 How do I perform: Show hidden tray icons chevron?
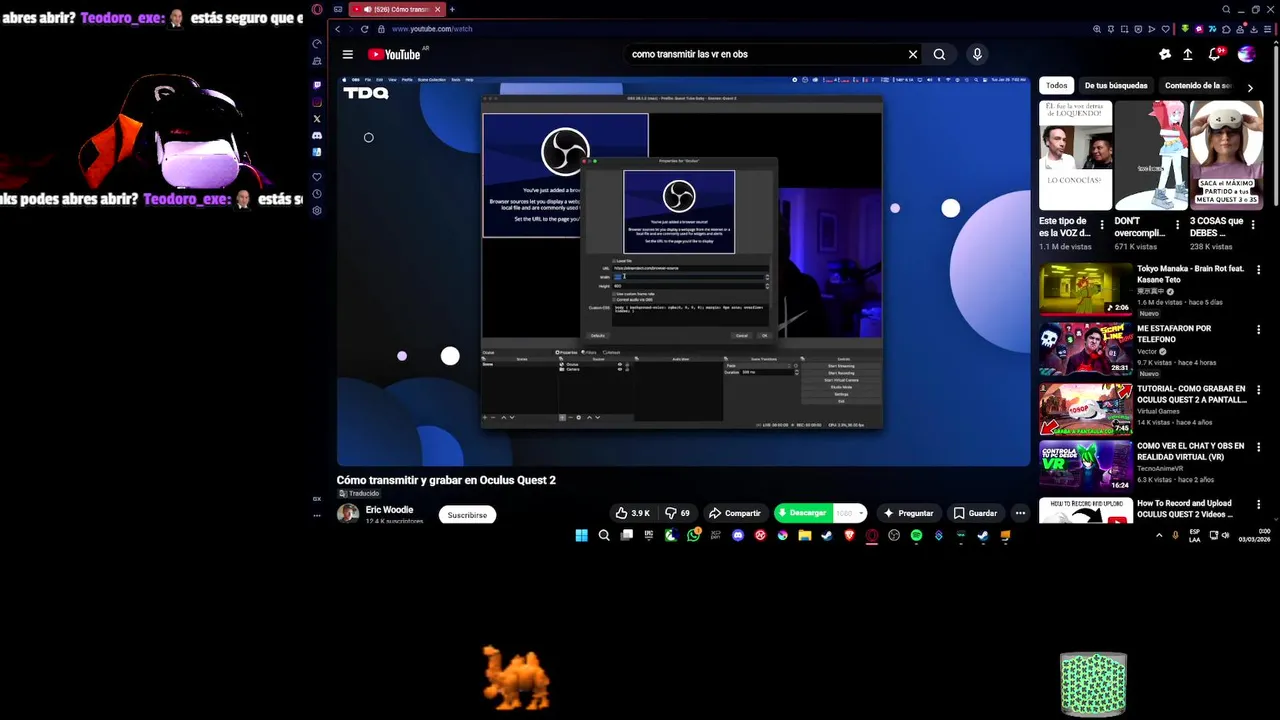coord(1159,536)
